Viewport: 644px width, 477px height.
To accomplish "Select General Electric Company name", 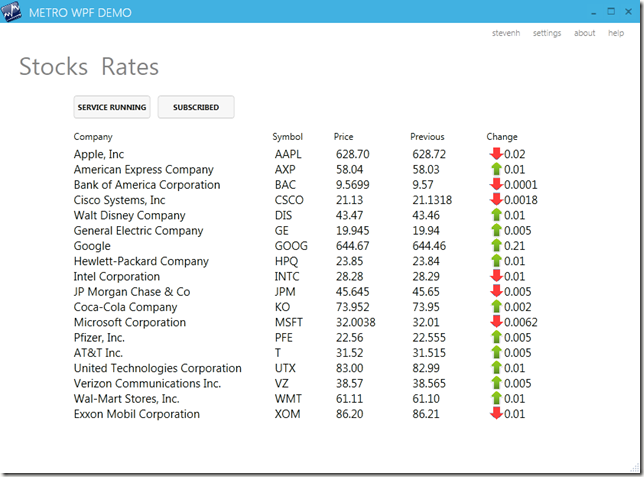I will pyautogui.click(x=138, y=230).
